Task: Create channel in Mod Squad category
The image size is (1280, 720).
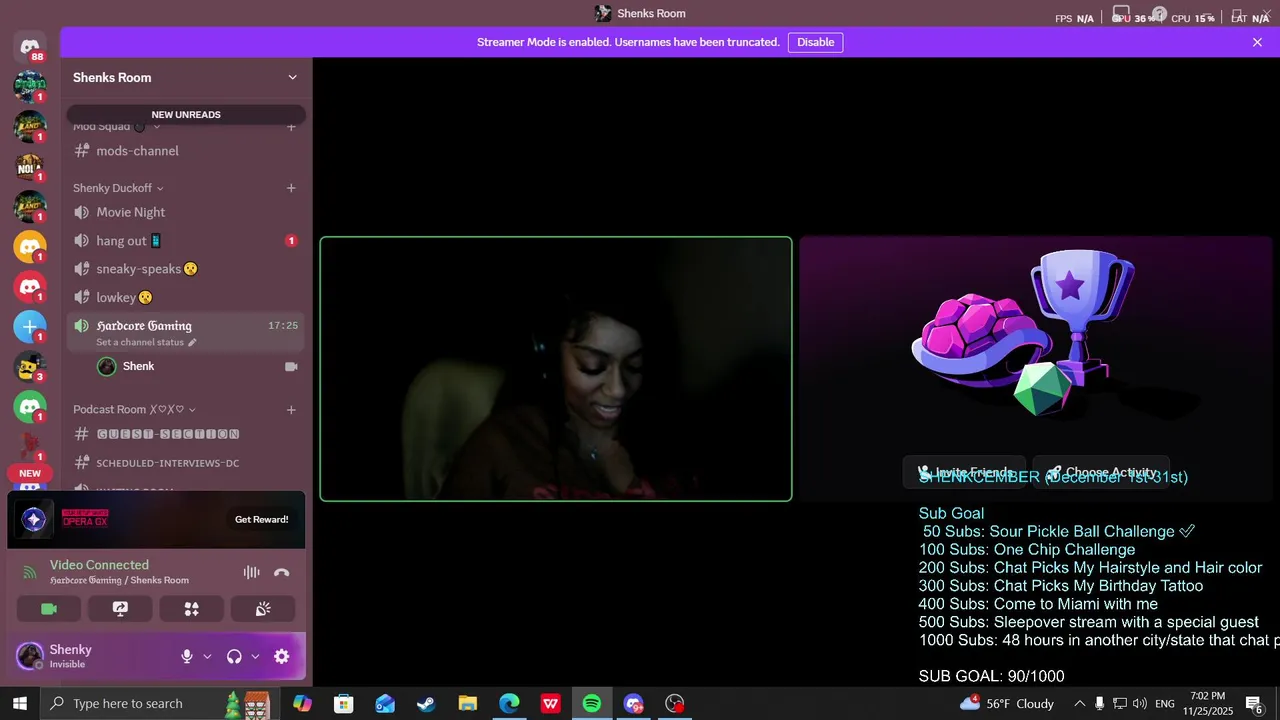Action: (291, 127)
